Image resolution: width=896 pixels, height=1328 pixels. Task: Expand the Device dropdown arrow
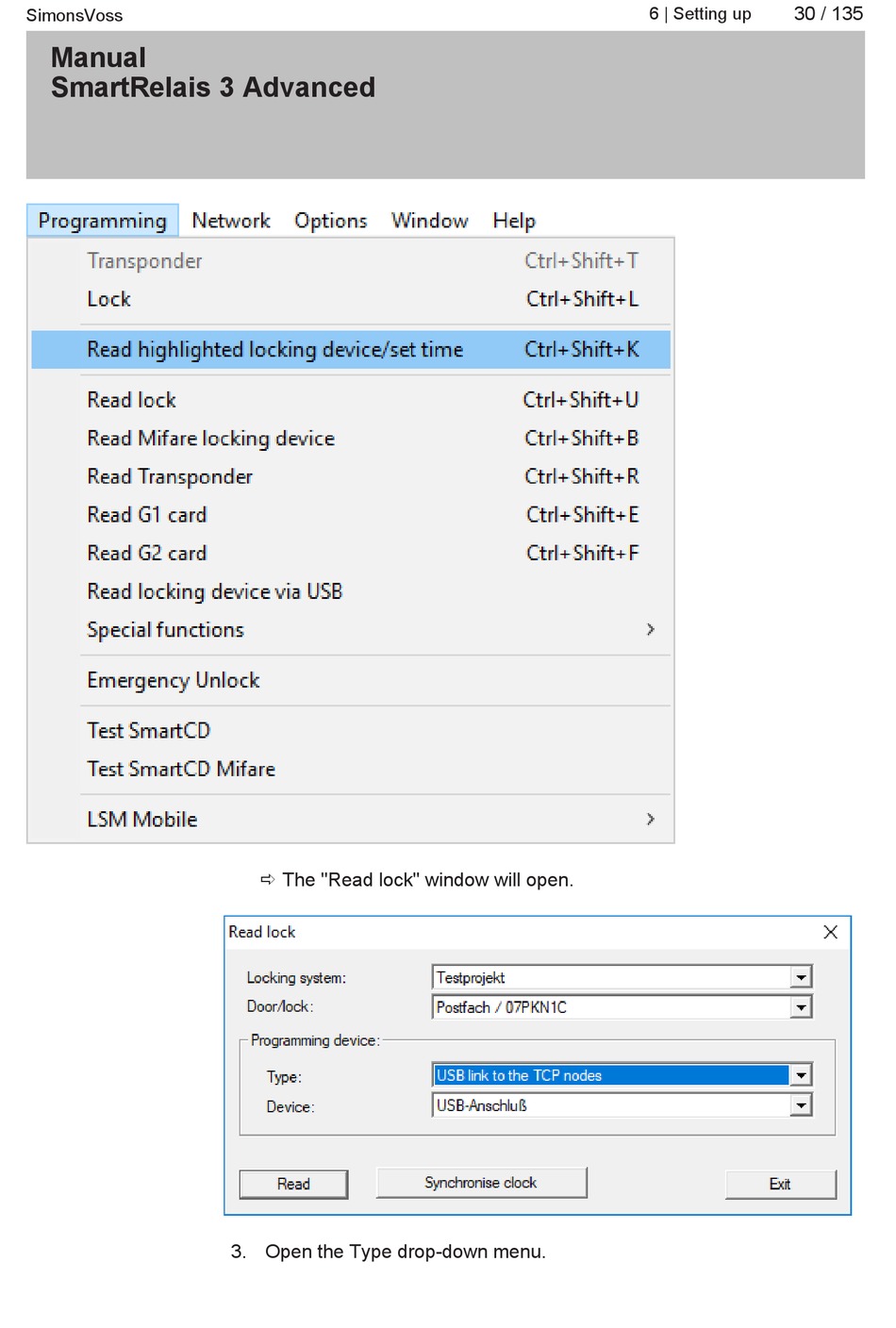pos(801,1105)
